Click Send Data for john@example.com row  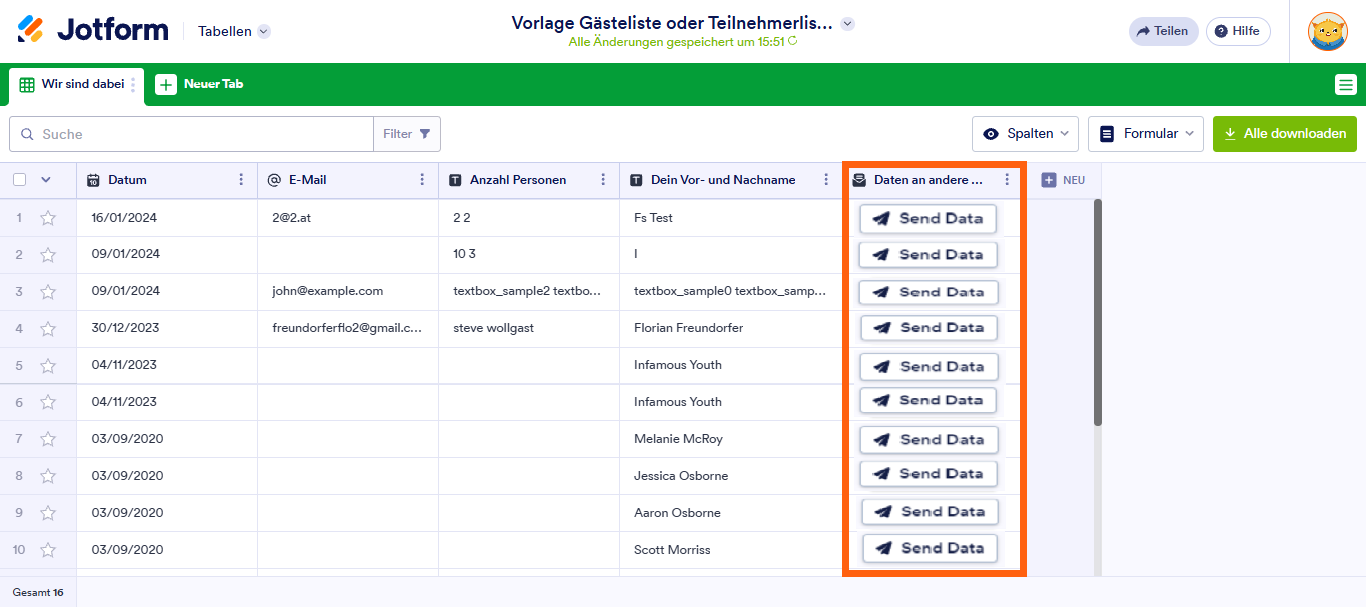point(928,292)
